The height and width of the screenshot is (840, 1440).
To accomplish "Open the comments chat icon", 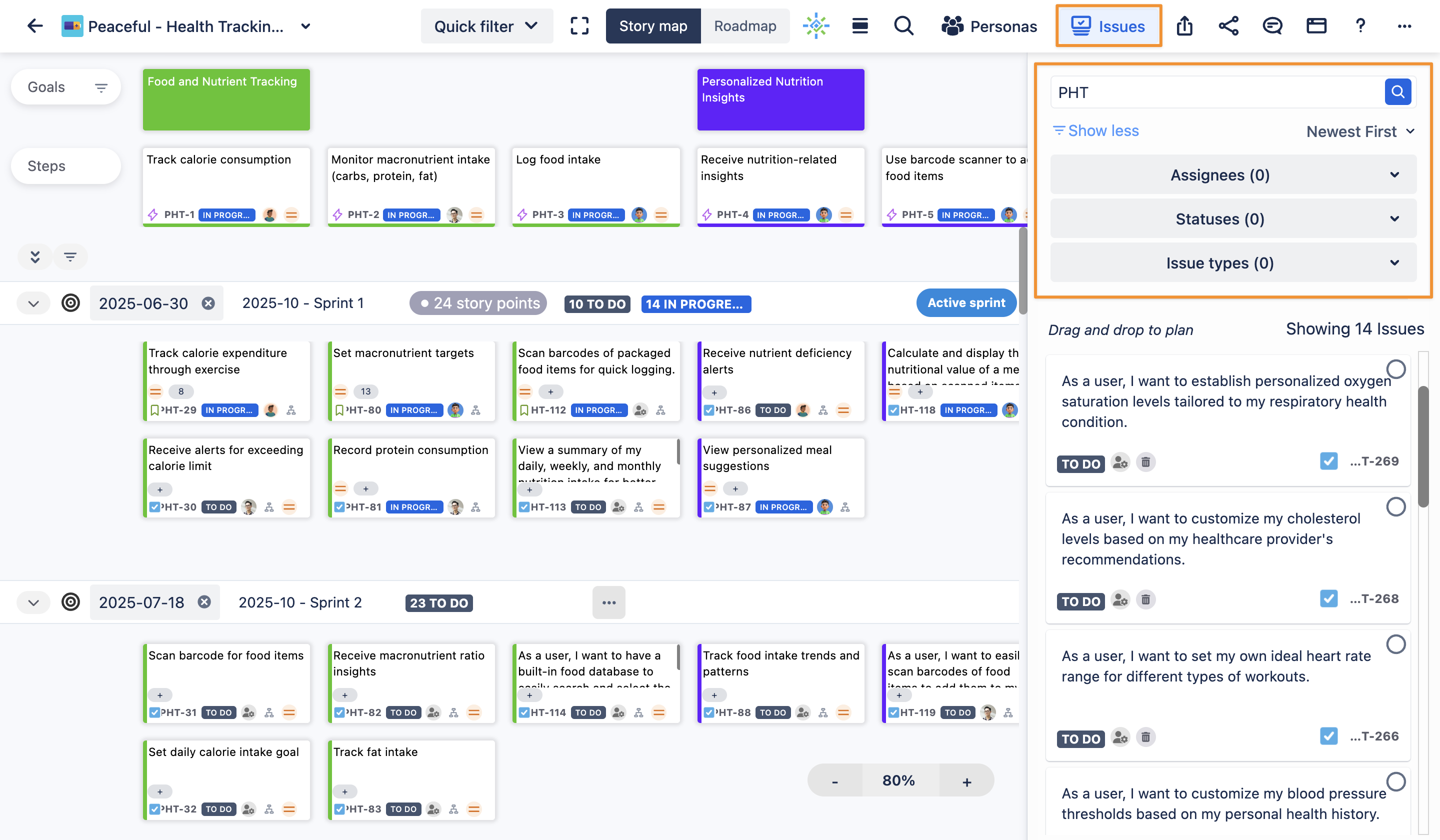I will click(1272, 26).
